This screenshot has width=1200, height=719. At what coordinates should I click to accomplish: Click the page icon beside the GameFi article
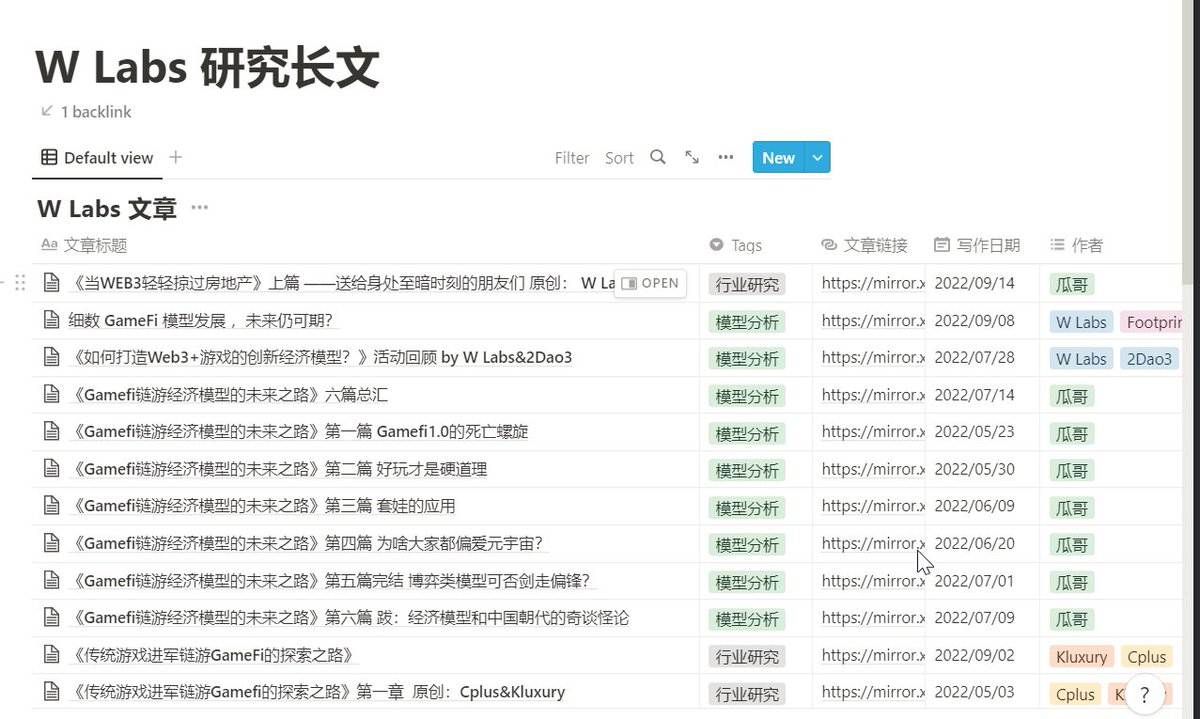tap(52, 321)
